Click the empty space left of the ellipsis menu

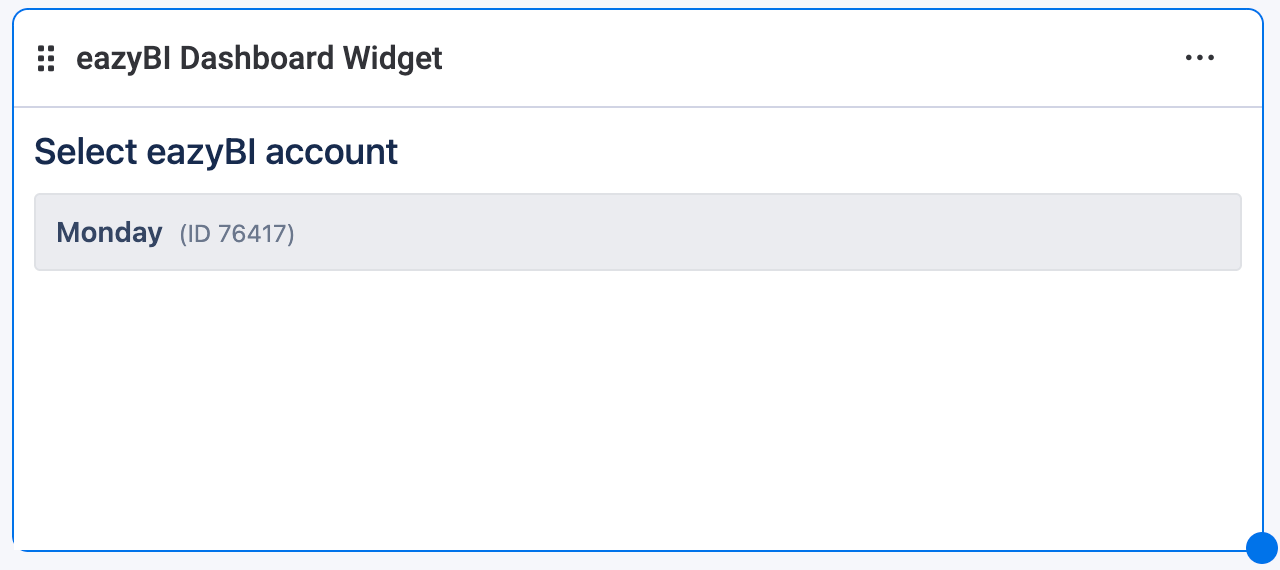point(1100,59)
